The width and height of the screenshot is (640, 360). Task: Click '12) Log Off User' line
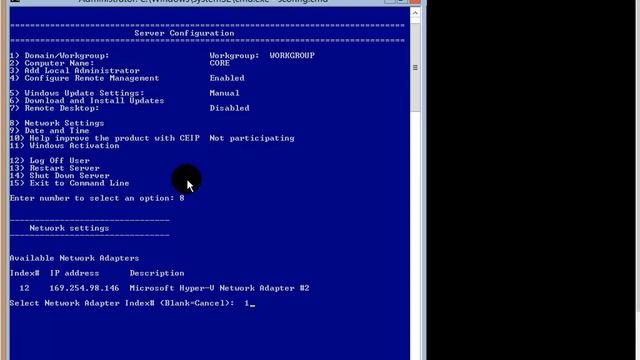click(49, 161)
